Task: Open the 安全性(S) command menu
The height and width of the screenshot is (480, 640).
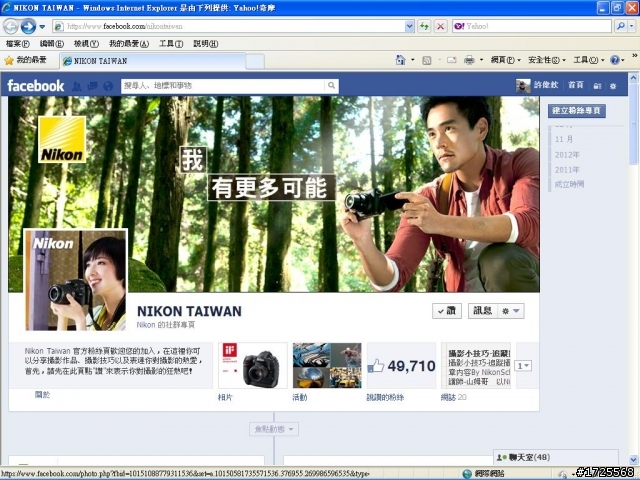Action: [x=547, y=60]
